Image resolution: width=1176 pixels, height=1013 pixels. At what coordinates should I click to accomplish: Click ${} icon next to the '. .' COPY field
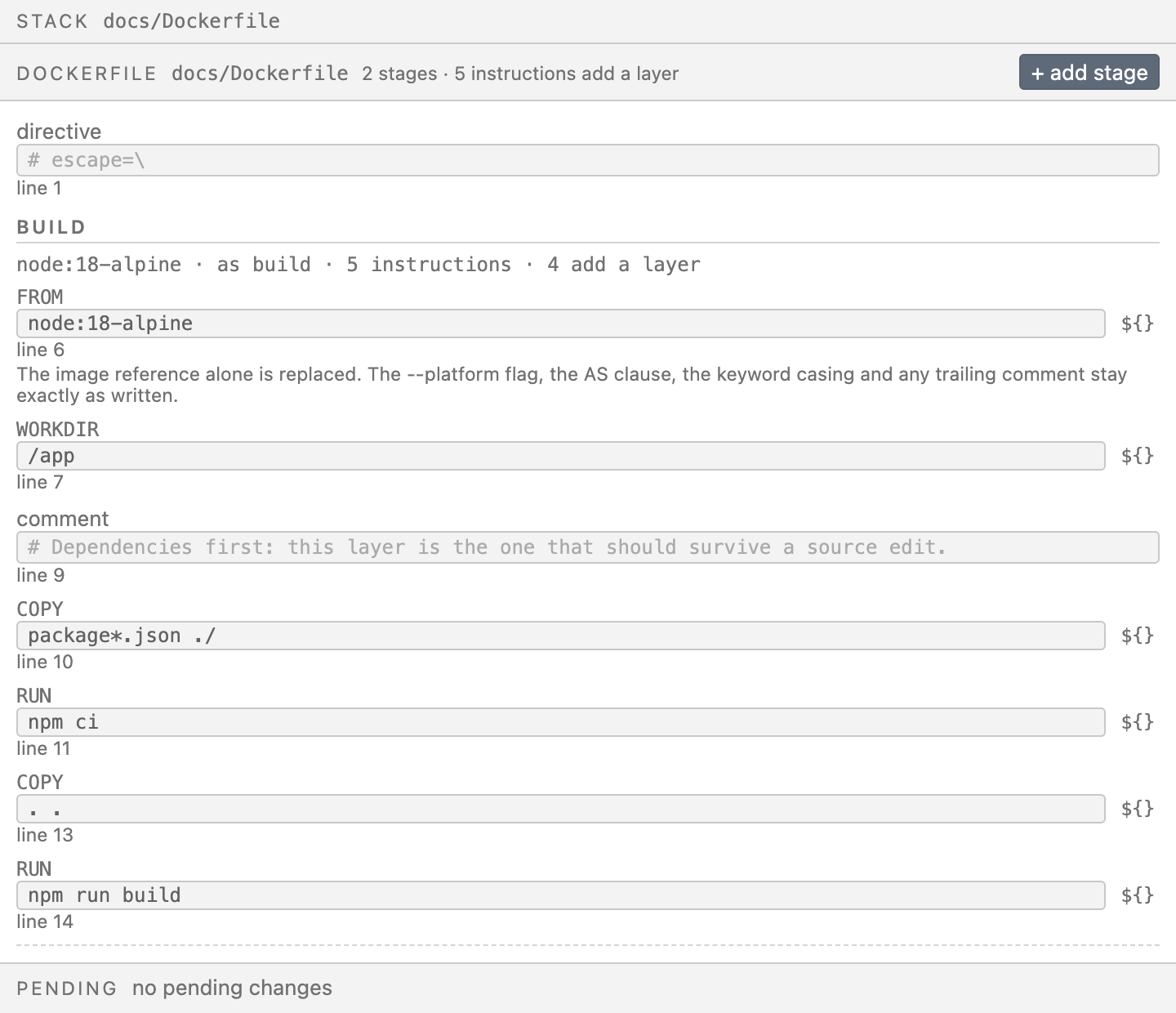point(1137,809)
